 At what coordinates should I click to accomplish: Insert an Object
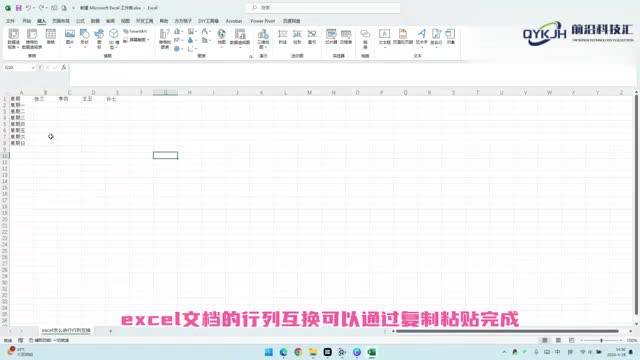pyautogui.click(x=451, y=37)
